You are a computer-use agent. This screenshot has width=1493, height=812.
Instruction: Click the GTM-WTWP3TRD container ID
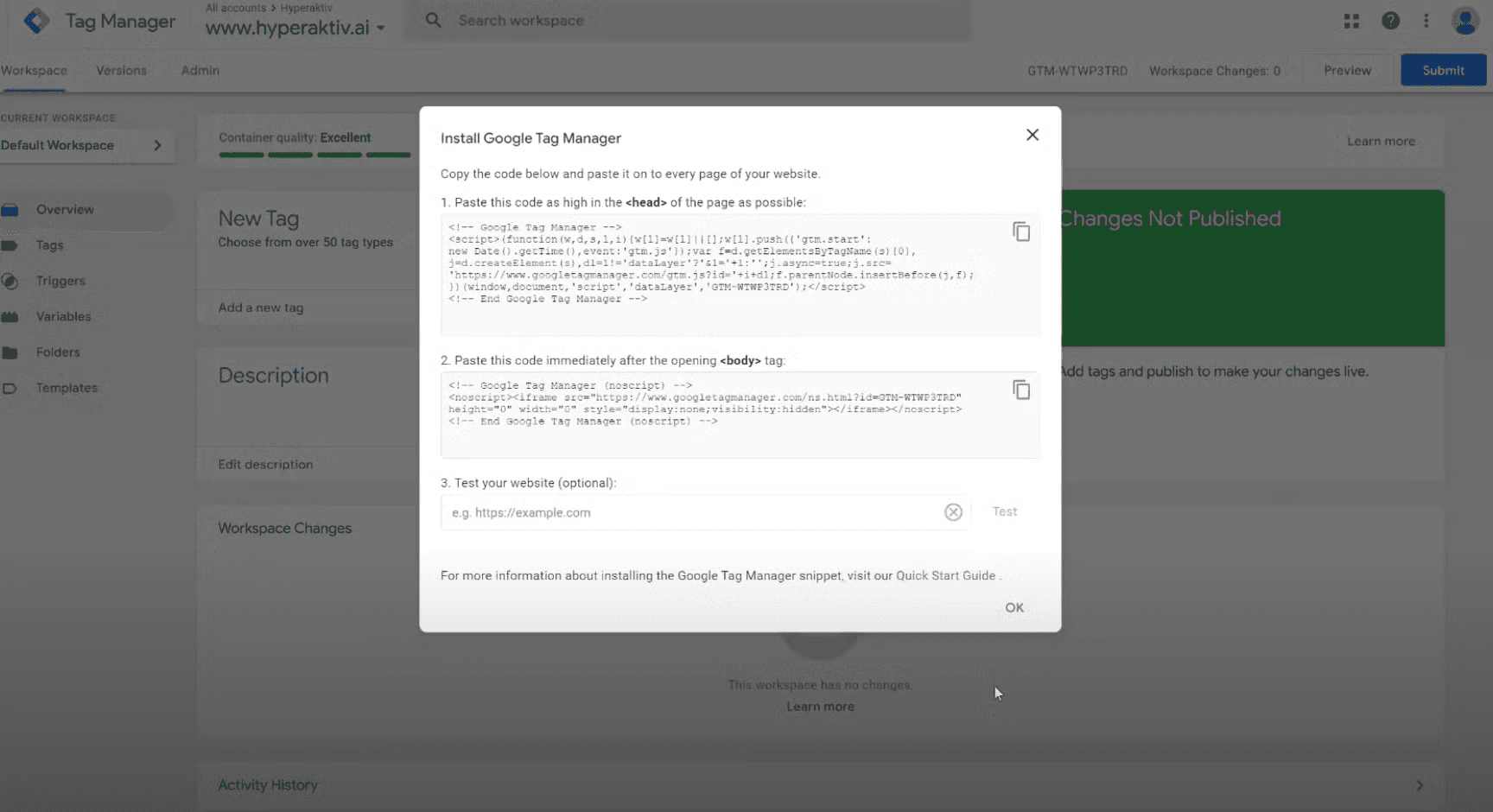coord(1077,71)
